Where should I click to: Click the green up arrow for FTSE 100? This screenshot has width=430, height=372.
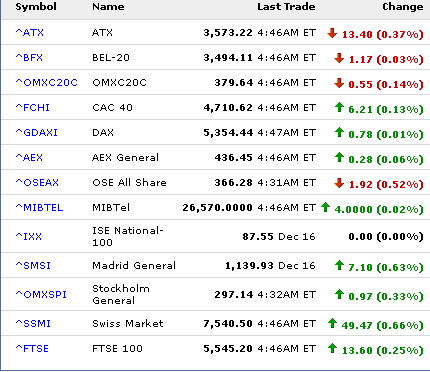pos(332,348)
